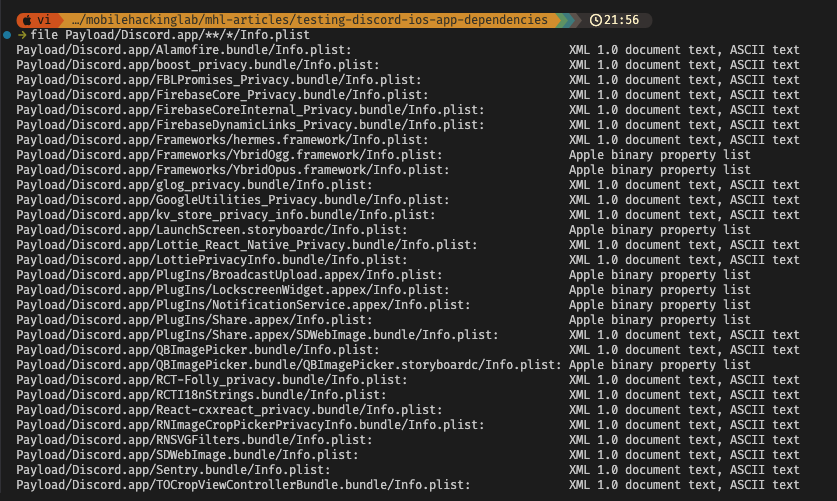Click the boost_privacy.bundle/Info.plist path

198,65
